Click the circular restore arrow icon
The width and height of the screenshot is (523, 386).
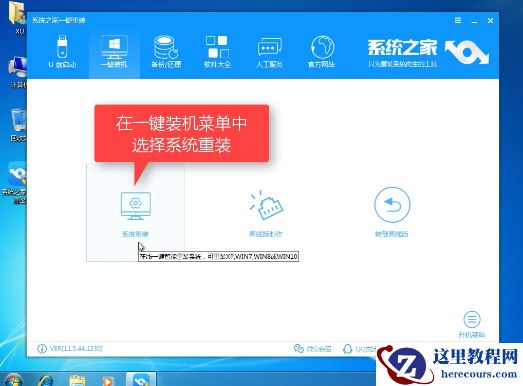click(x=392, y=205)
